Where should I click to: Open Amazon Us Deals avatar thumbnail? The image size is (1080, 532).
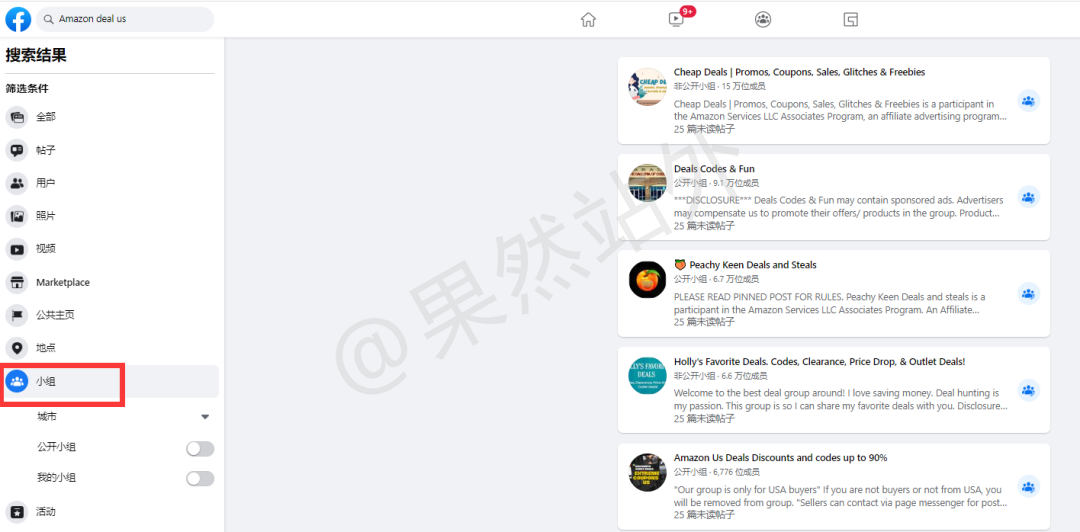647,473
